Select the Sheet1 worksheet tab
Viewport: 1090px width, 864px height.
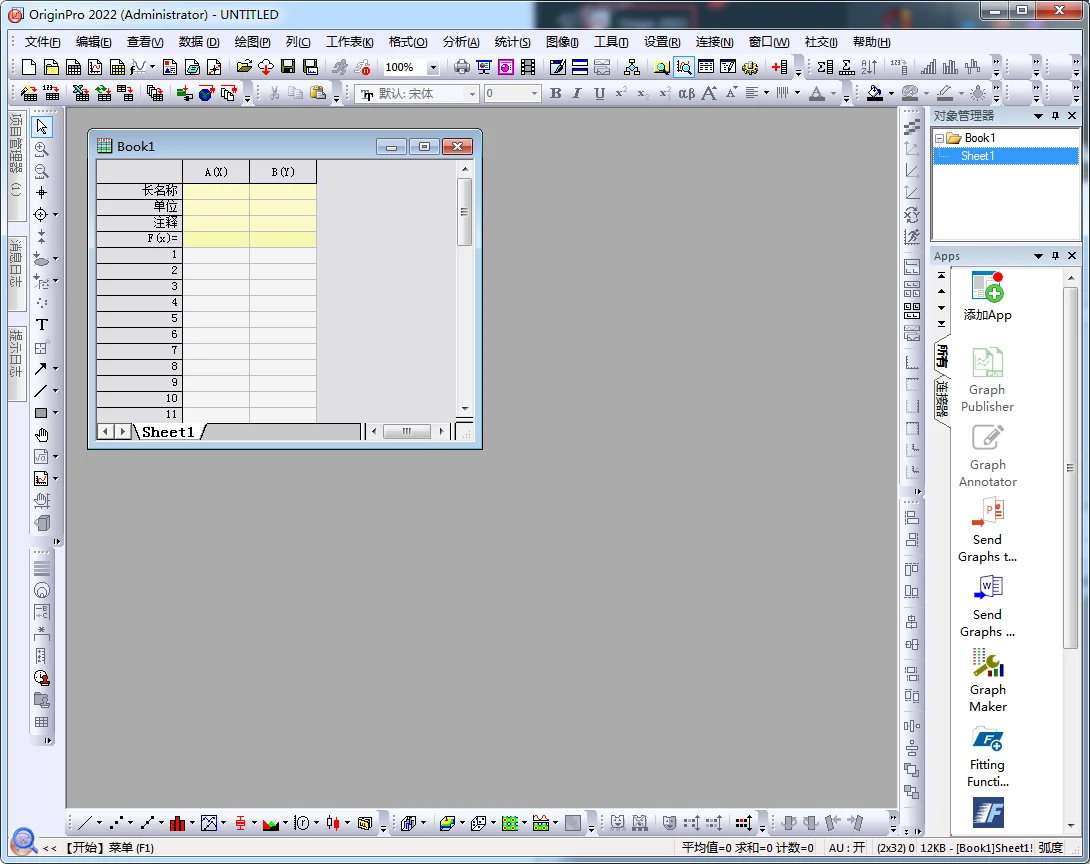point(168,432)
